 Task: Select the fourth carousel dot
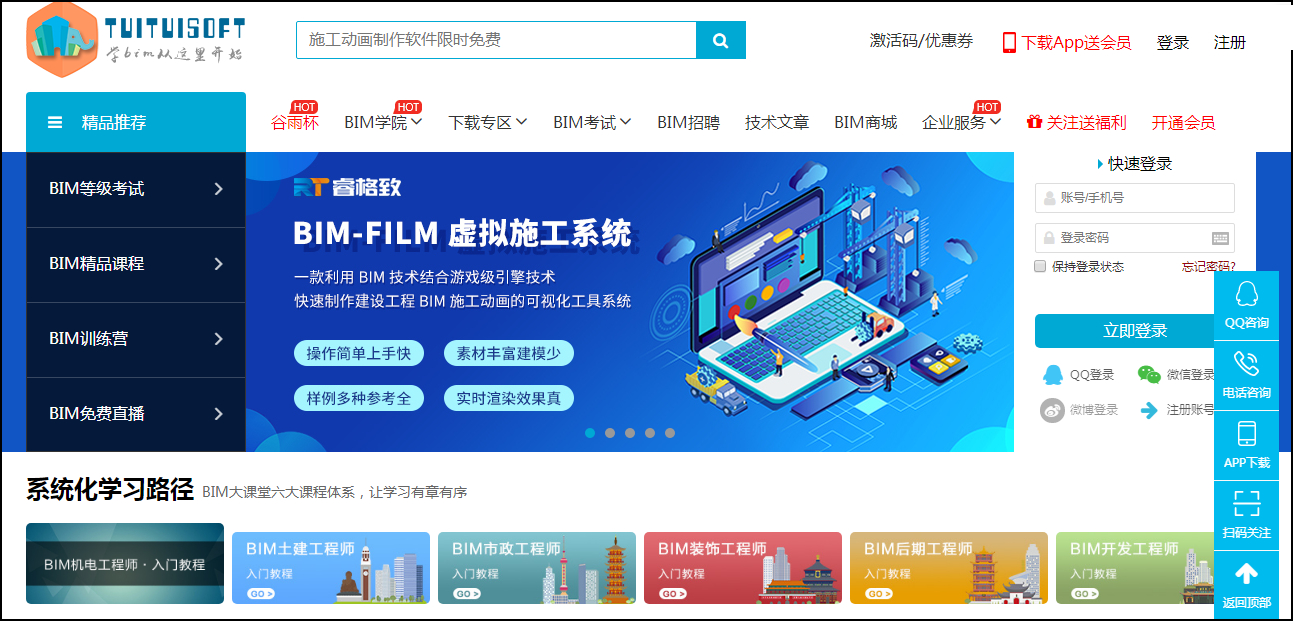click(x=650, y=433)
